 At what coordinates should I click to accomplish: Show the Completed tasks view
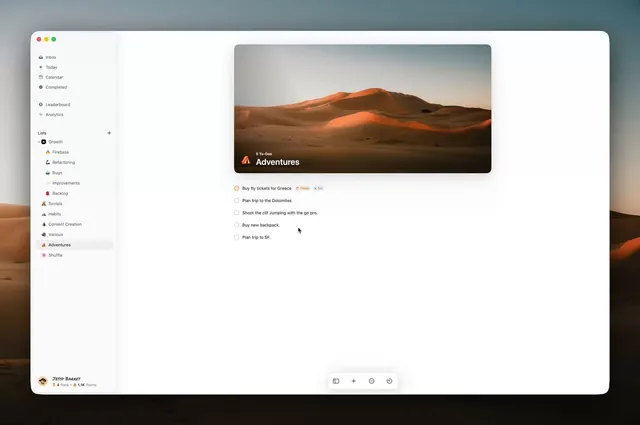pos(53,87)
